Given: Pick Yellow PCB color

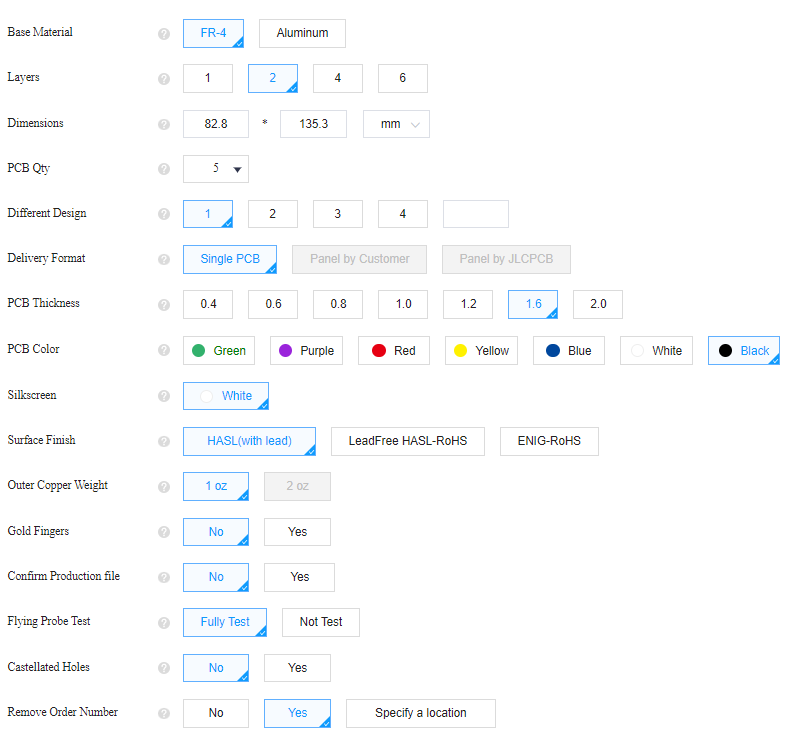Looking at the screenshot, I should coord(481,351).
